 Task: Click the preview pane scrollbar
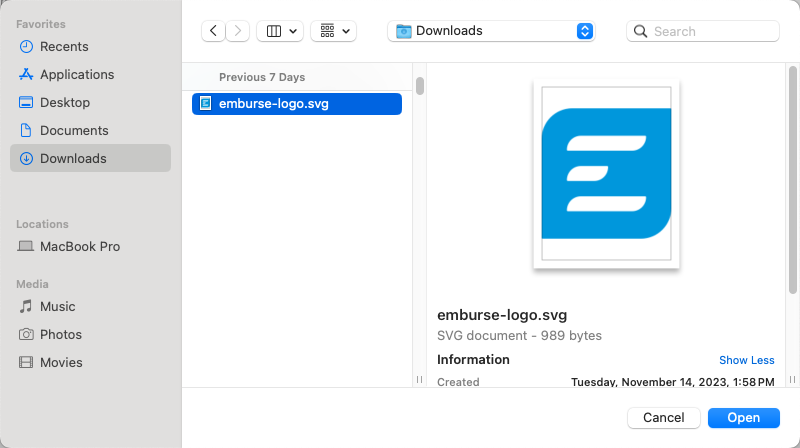click(792, 180)
